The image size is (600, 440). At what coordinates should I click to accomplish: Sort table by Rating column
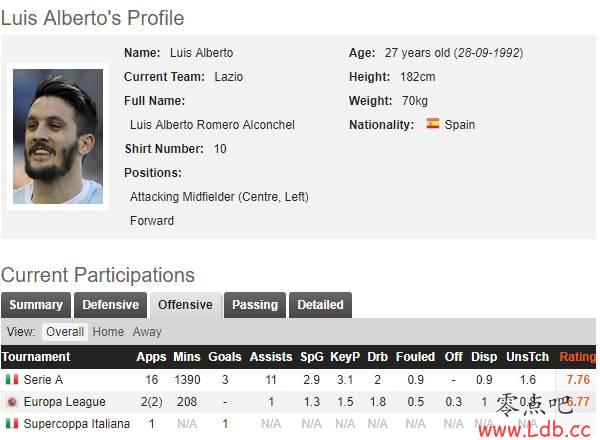[577, 357]
